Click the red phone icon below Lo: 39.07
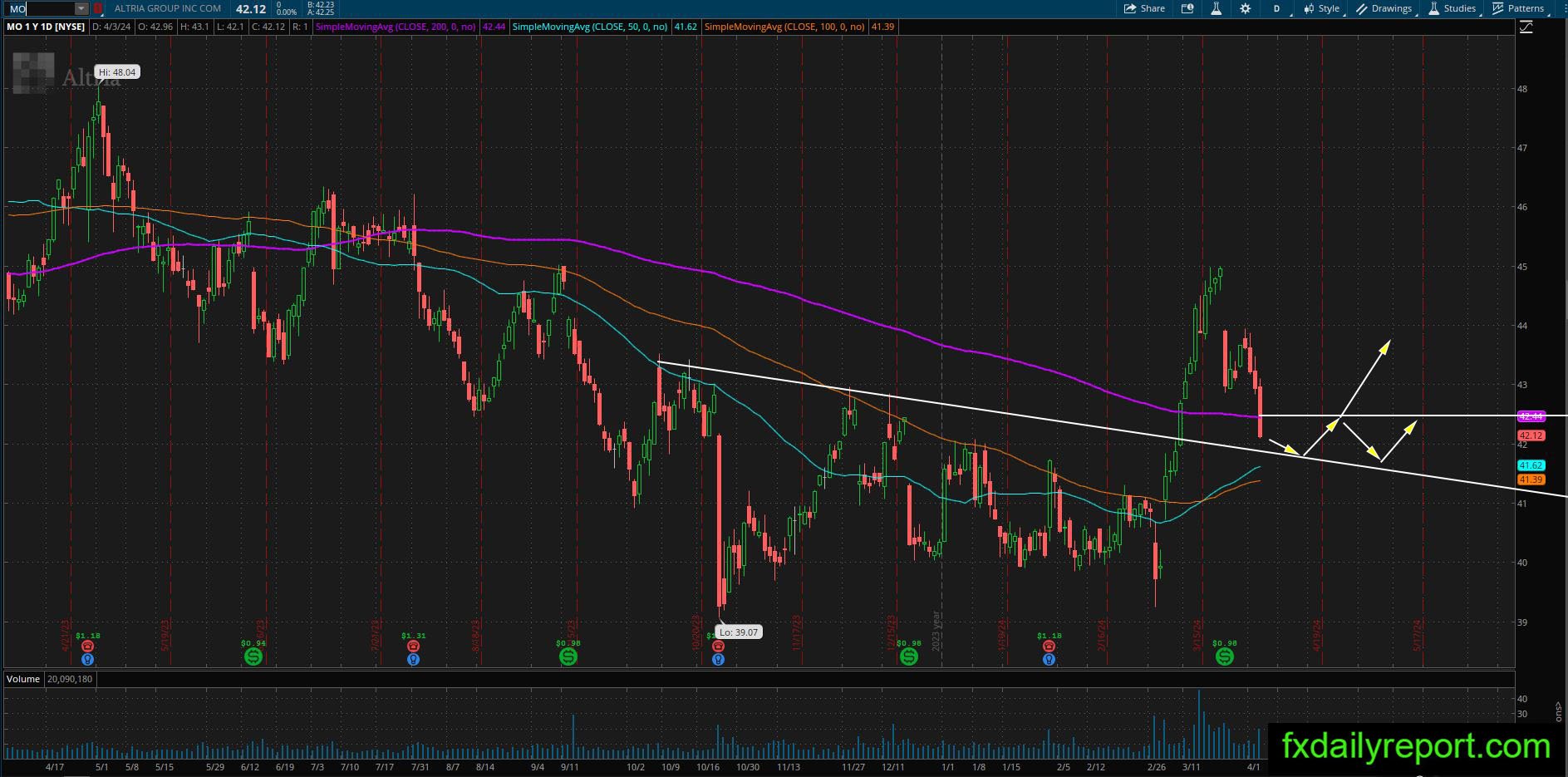This screenshot has width=1568, height=777. click(x=719, y=646)
